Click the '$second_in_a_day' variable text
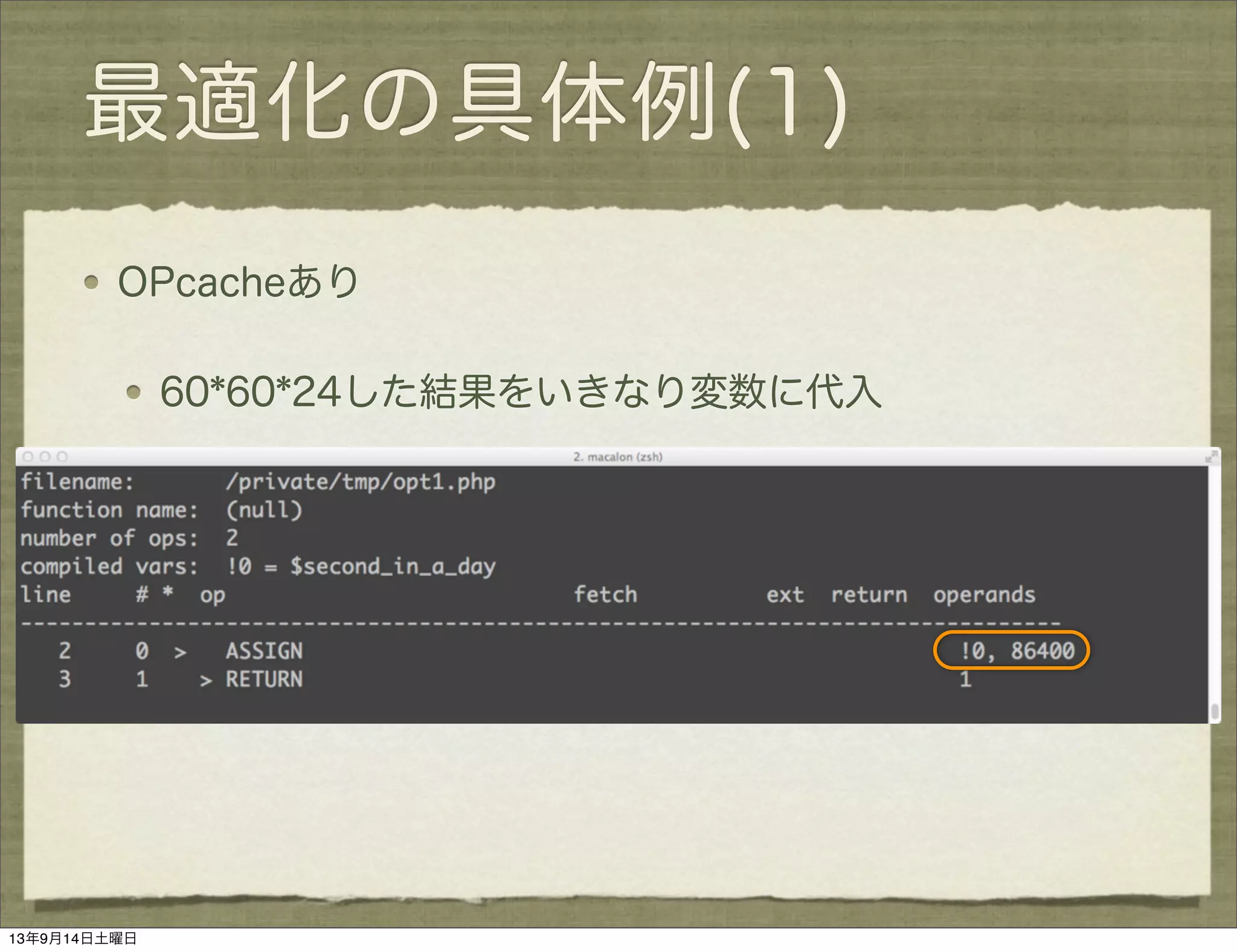The height and width of the screenshot is (952, 1237). tap(393, 567)
